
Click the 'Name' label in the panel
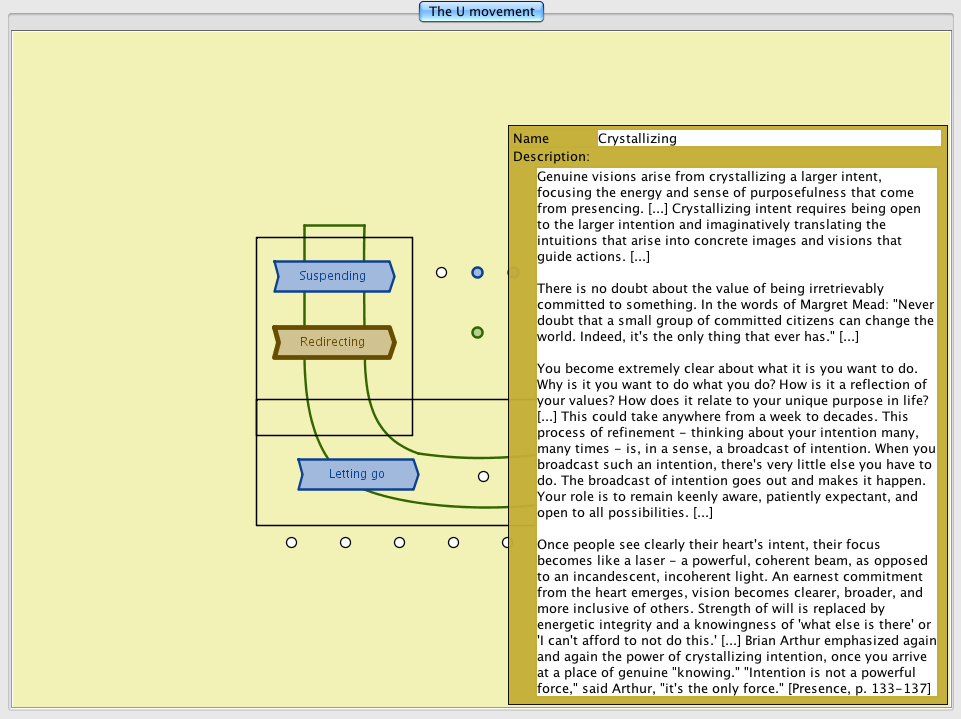(531, 139)
